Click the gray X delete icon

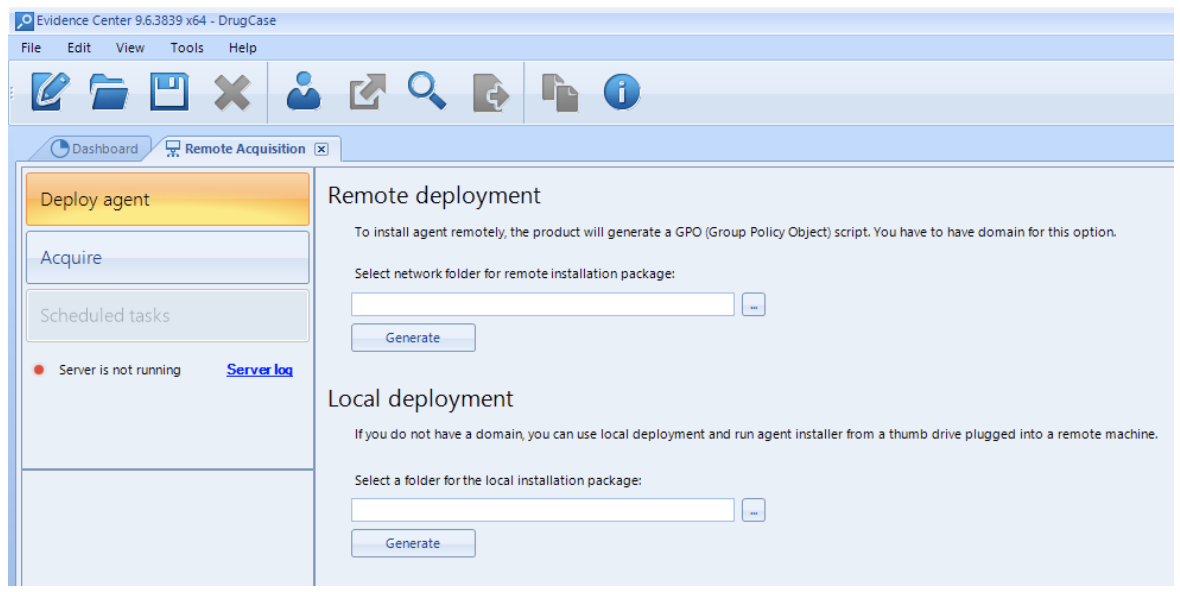pos(232,93)
